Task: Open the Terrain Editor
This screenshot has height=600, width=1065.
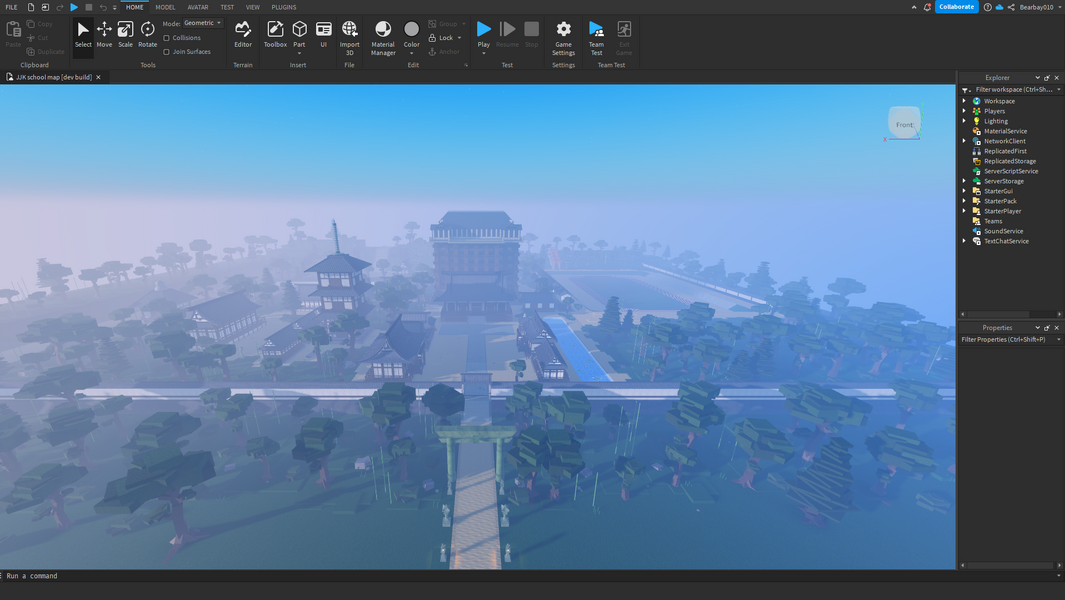Action: (242, 35)
